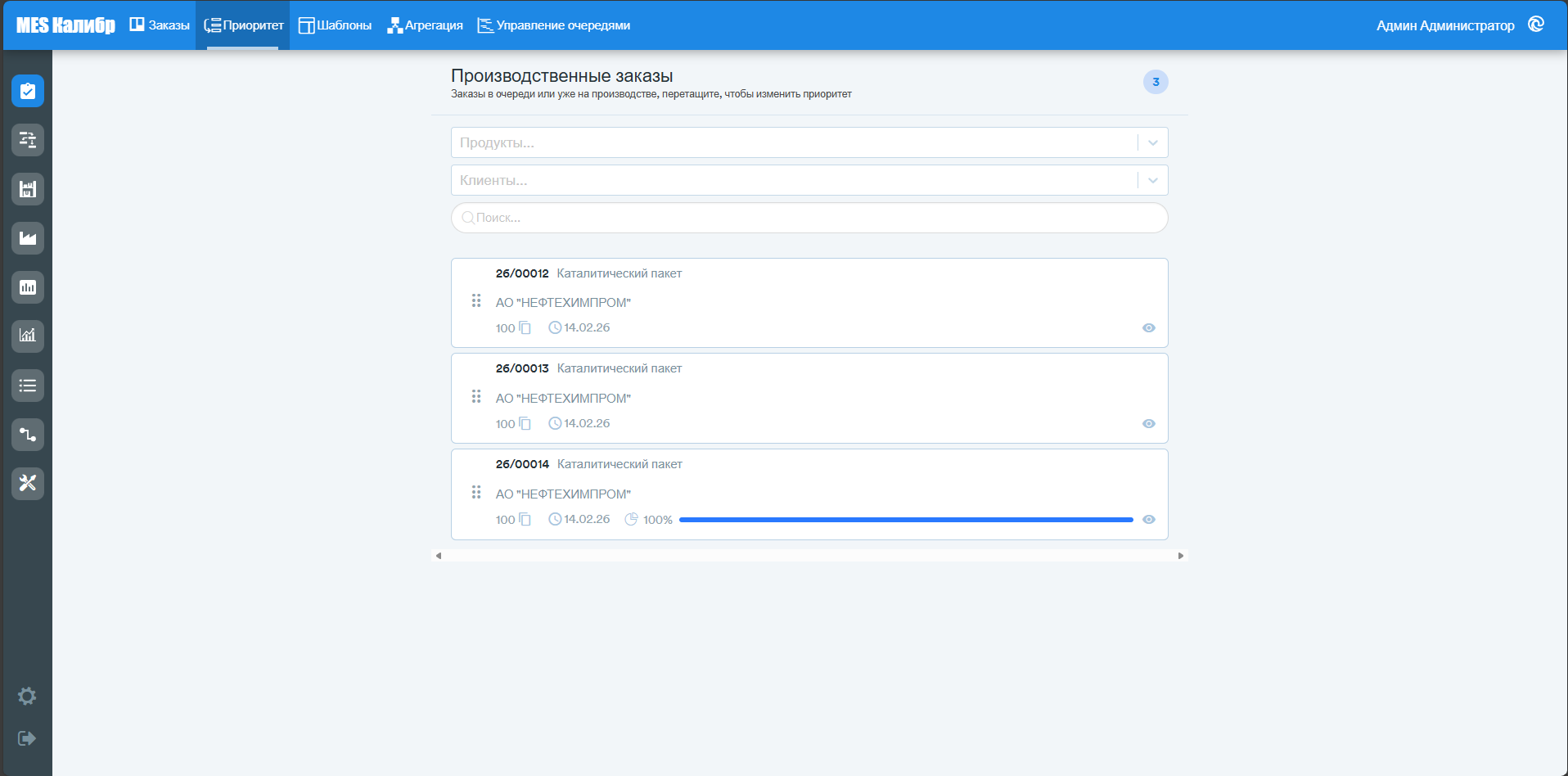Open the sliders settings sidebar icon
The width and height of the screenshot is (1568, 776).
point(28,140)
